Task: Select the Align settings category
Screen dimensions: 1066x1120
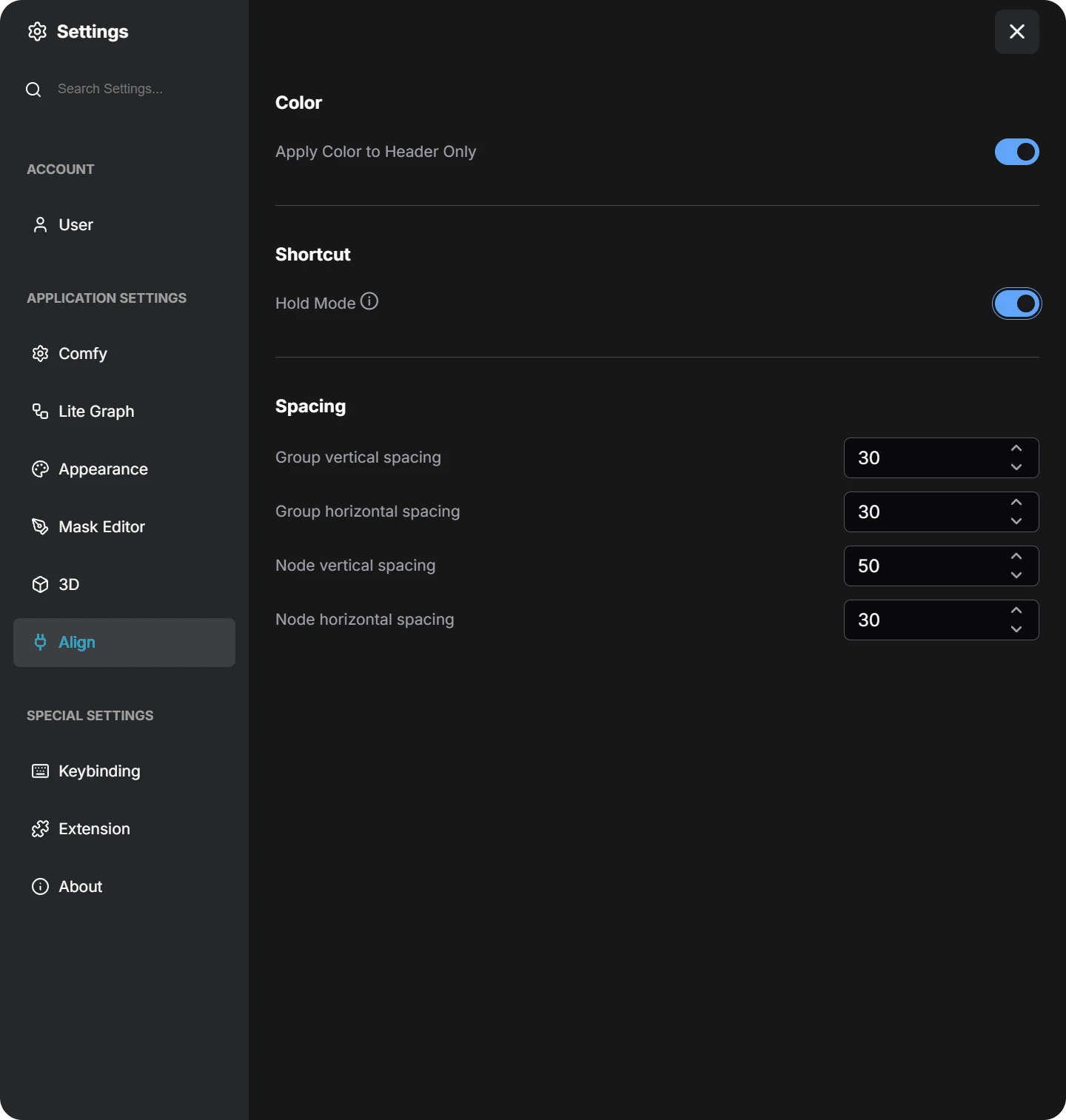Action: pos(124,643)
